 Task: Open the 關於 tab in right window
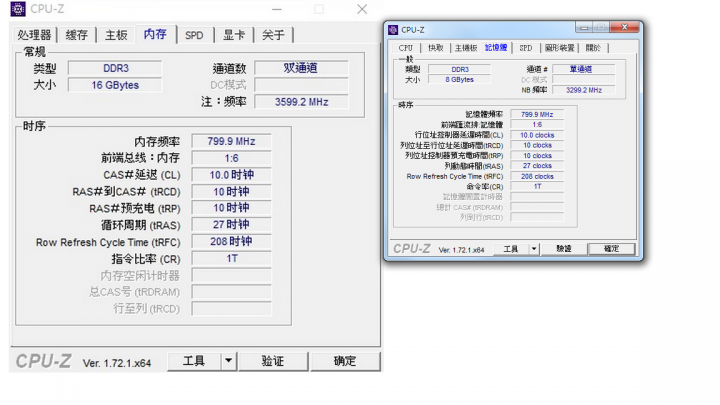tap(593, 48)
